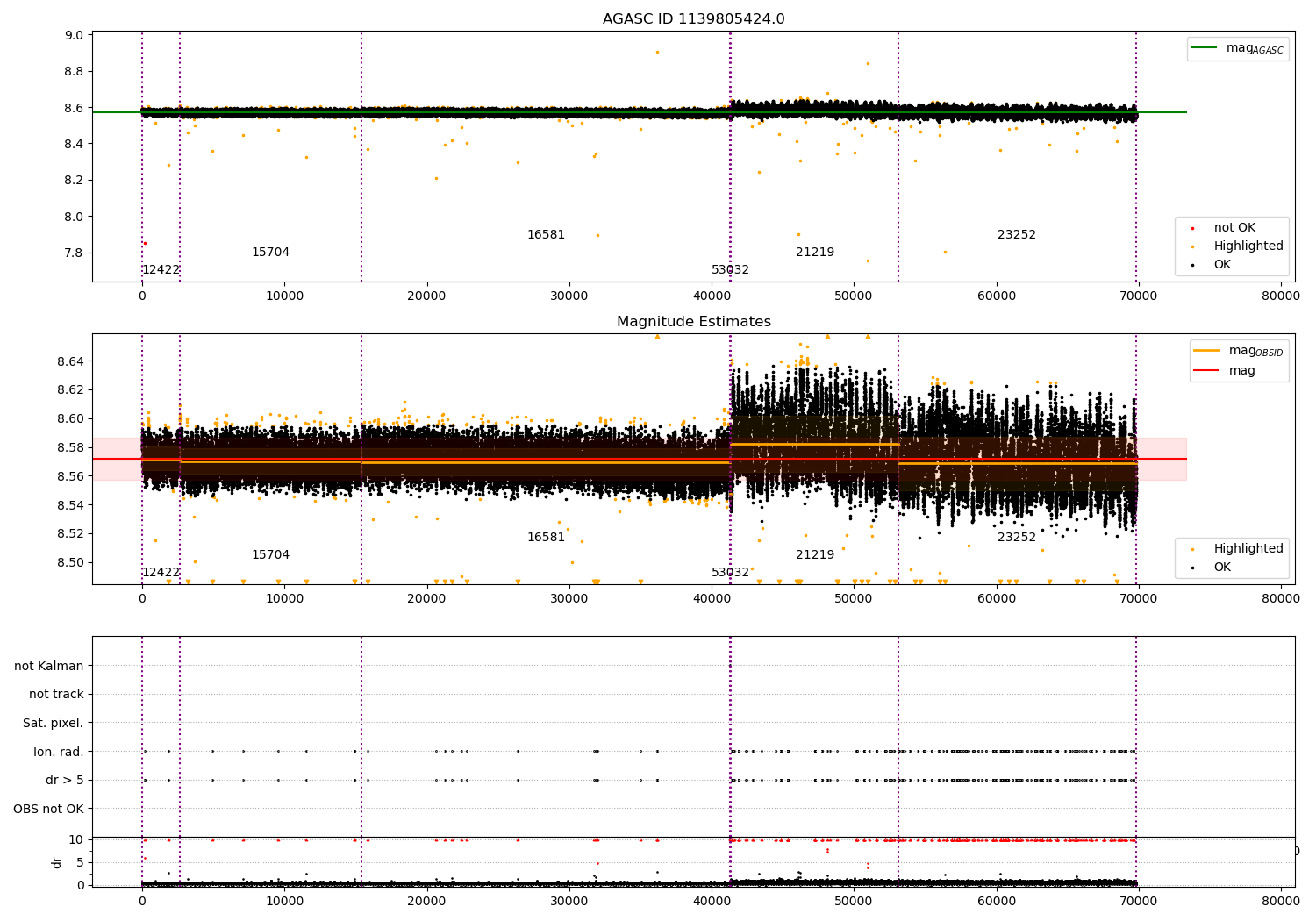Click obsid label 23252 in top plot

tap(1017, 235)
